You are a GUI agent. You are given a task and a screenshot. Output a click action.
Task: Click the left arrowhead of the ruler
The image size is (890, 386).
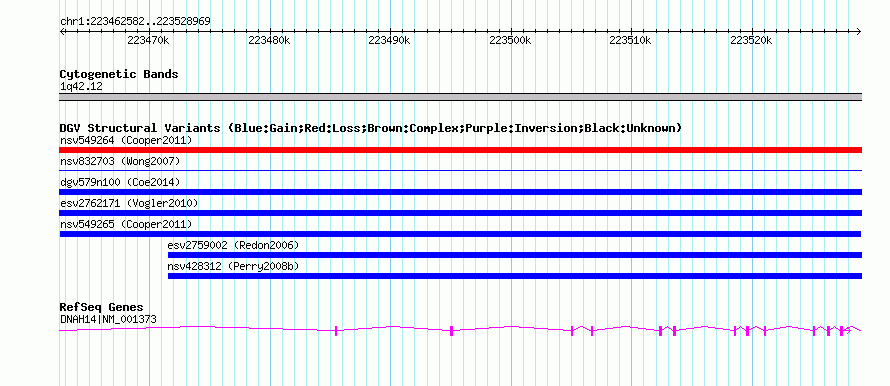point(62,32)
